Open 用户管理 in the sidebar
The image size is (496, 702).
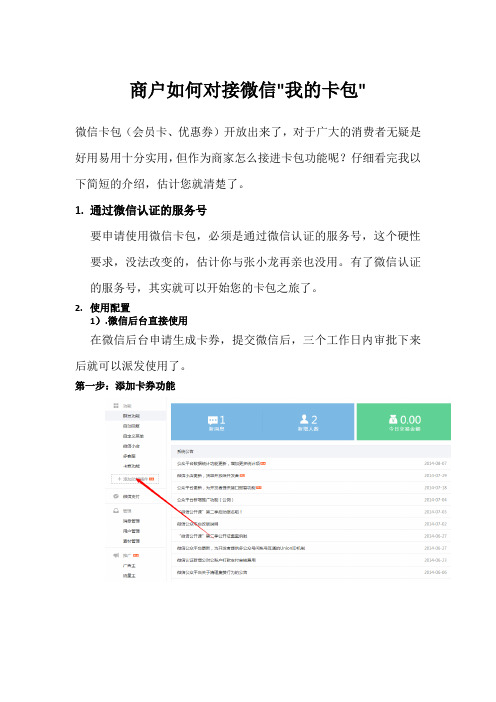click(x=131, y=531)
